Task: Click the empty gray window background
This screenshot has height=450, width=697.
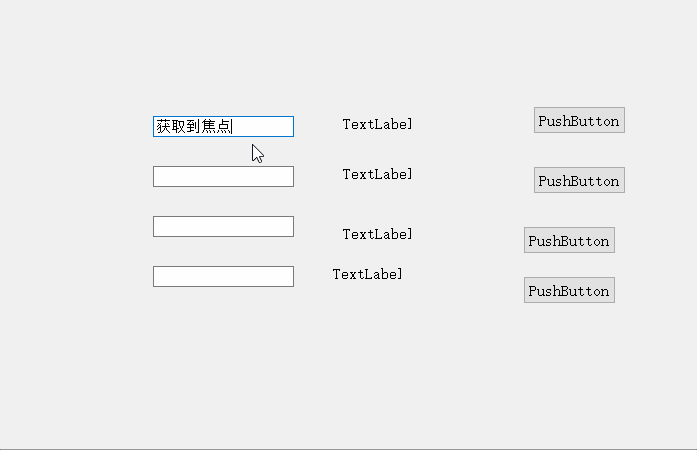Action: coord(350,380)
